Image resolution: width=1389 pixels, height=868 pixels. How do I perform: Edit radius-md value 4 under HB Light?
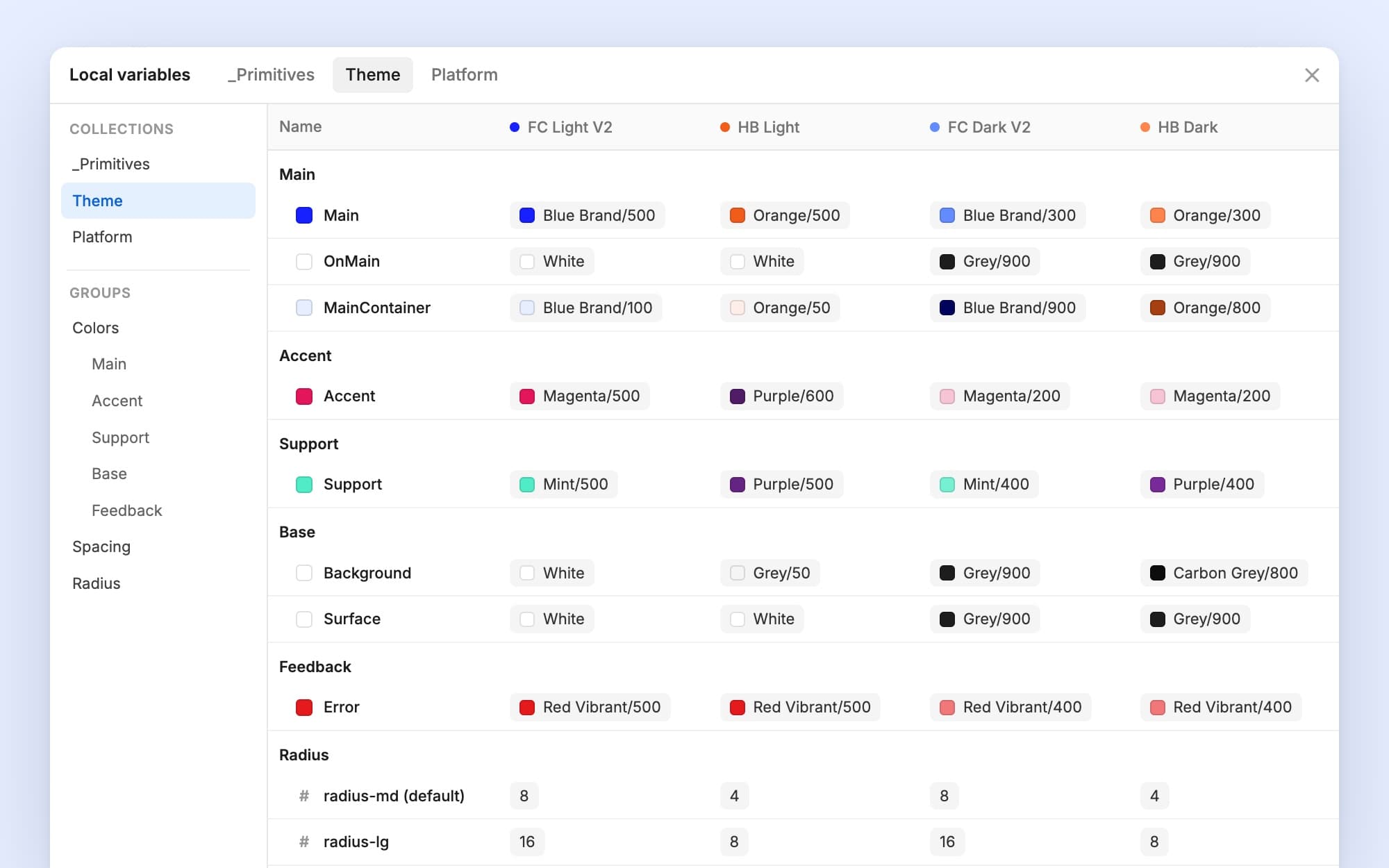pos(735,796)
